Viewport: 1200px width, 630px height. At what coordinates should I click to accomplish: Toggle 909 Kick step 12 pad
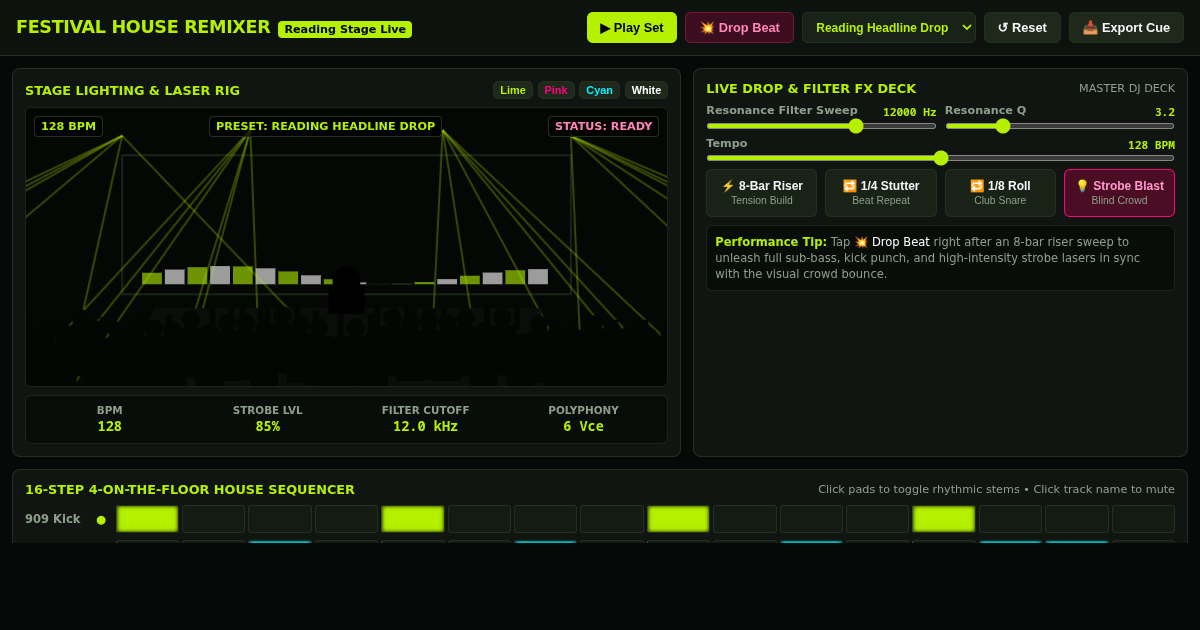click(878, 519)
